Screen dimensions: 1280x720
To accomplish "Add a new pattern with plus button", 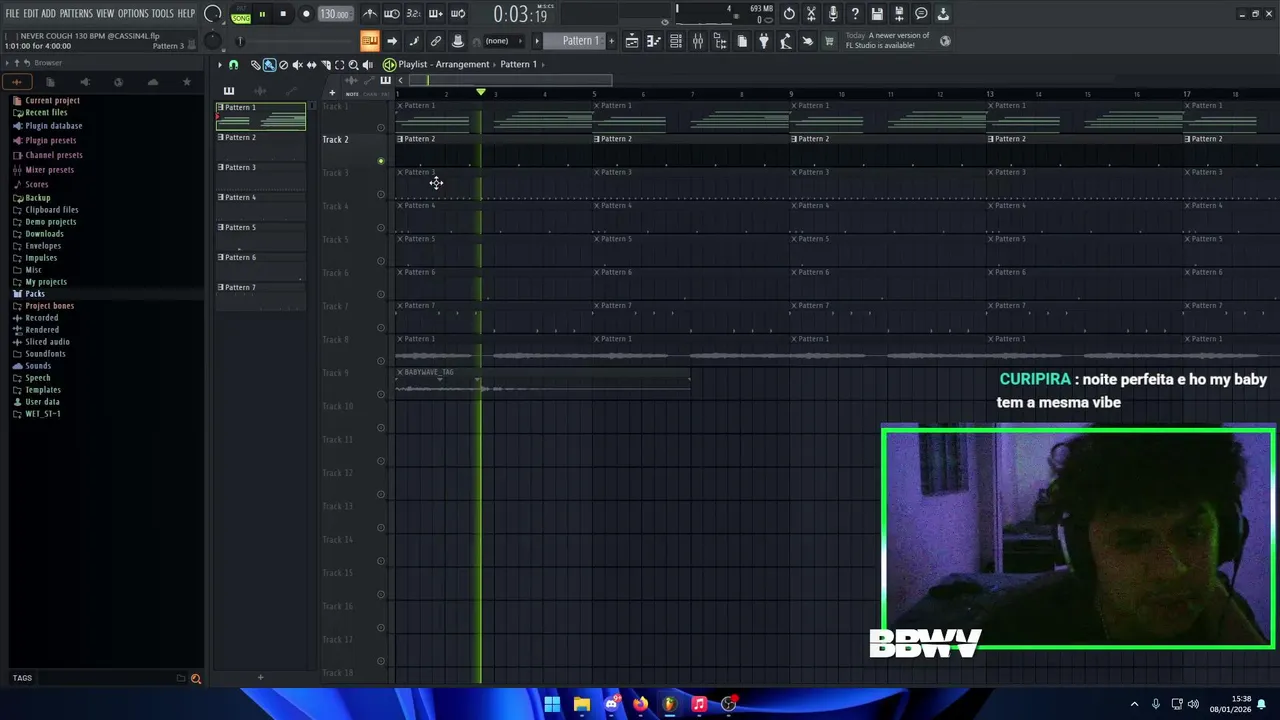I will (611, 41).
